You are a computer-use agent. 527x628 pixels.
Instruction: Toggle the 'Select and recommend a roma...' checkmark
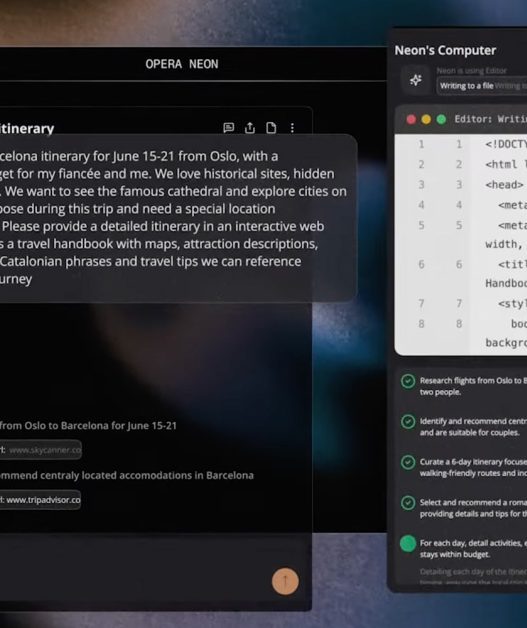click(408, 503)
